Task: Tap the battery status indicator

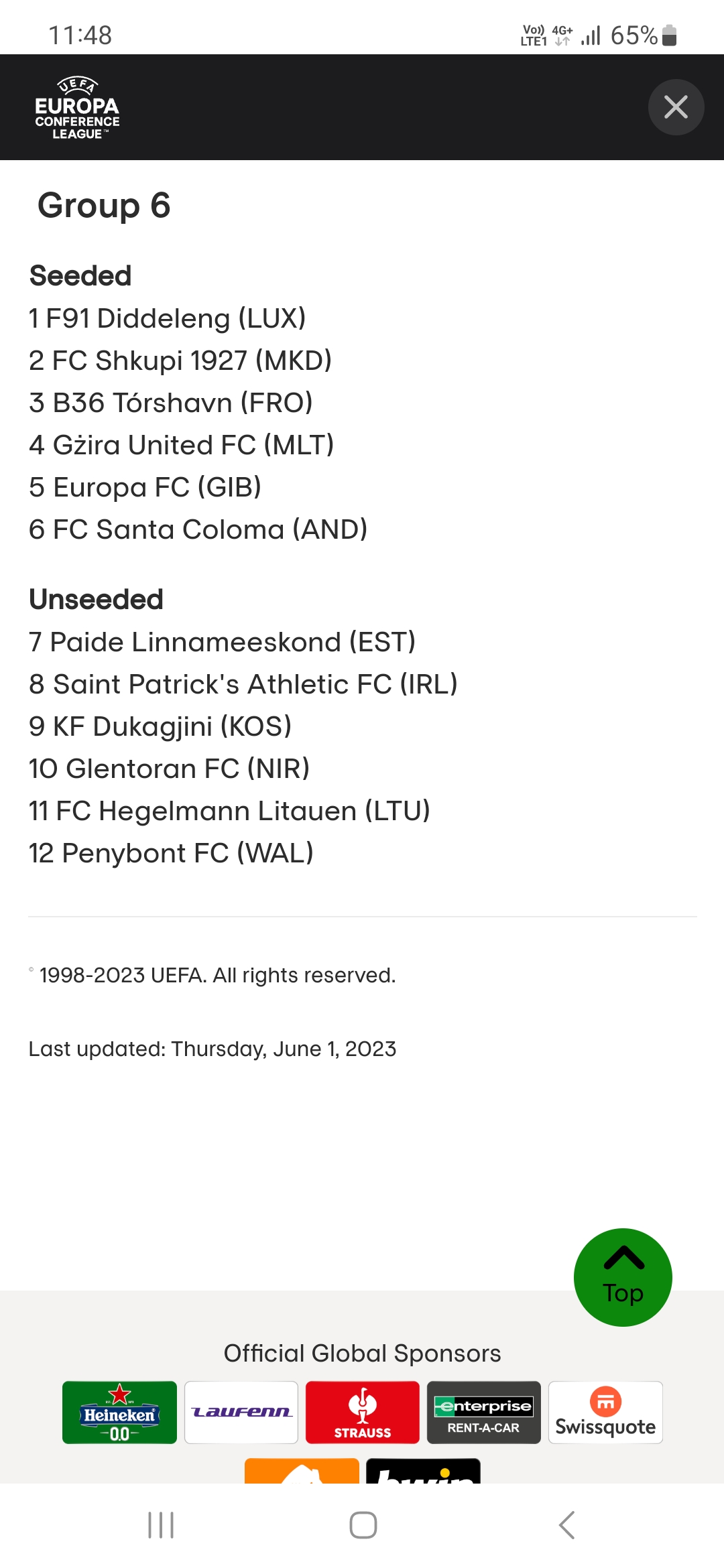Action: 669,35
